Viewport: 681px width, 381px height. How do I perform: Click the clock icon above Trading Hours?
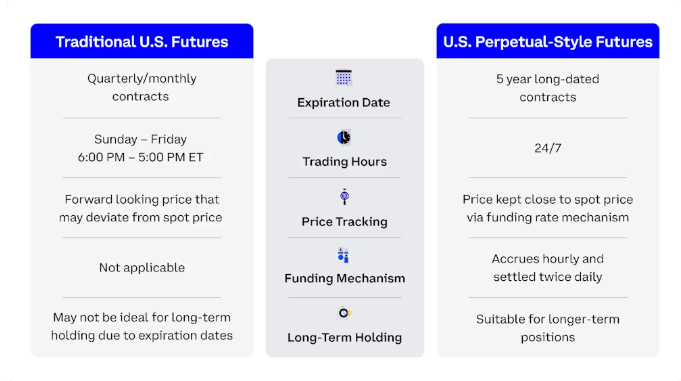[x=344, y=137]
